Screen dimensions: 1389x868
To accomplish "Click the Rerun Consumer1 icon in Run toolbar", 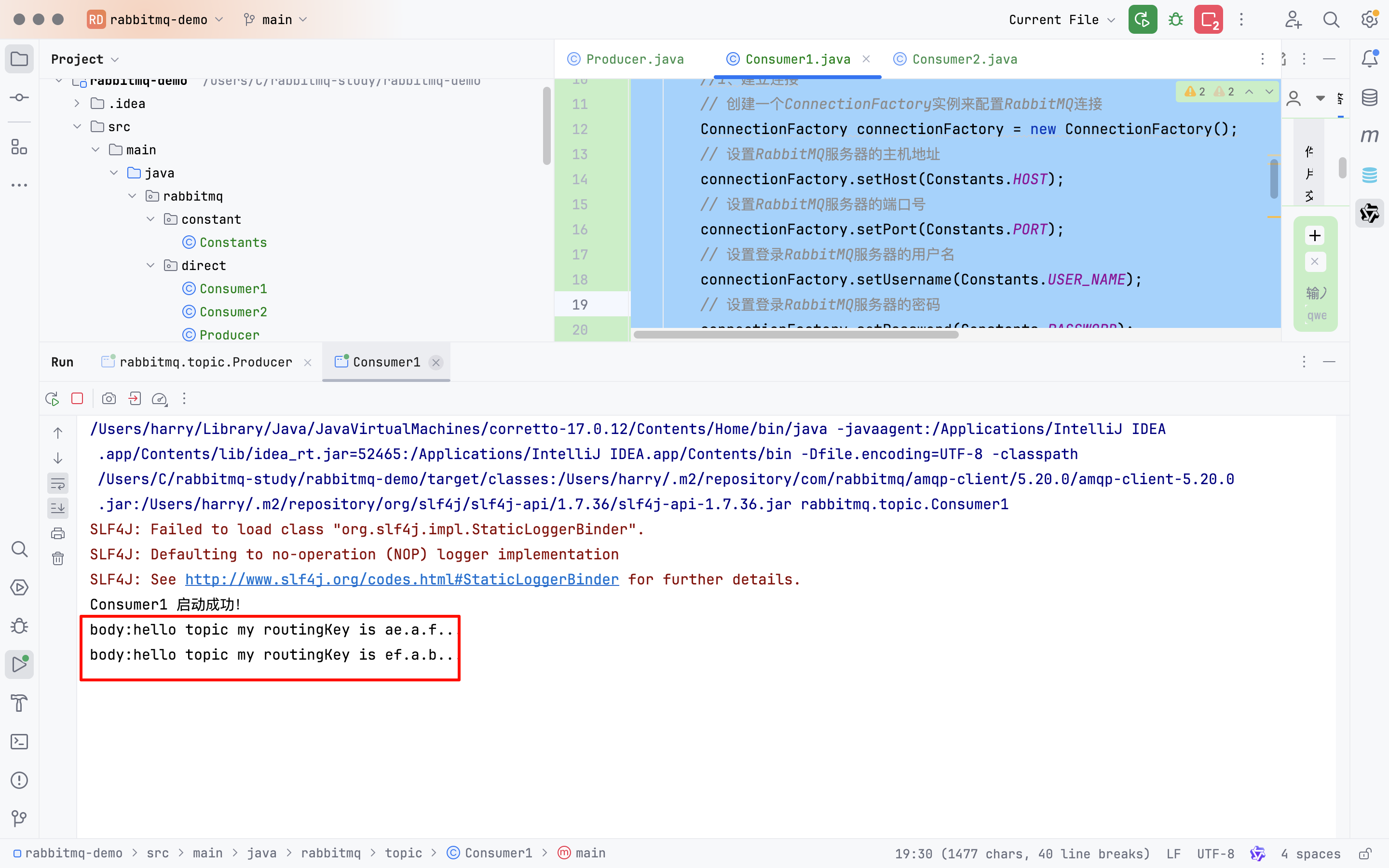I will point(52,398).
